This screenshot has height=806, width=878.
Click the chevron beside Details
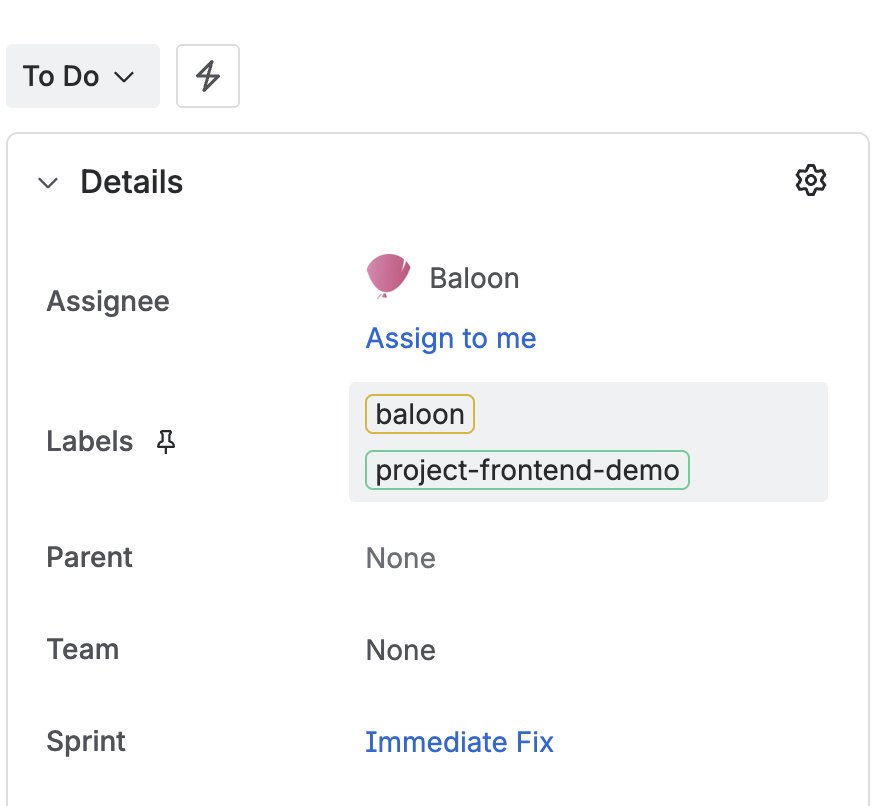(x=48, y=182)
